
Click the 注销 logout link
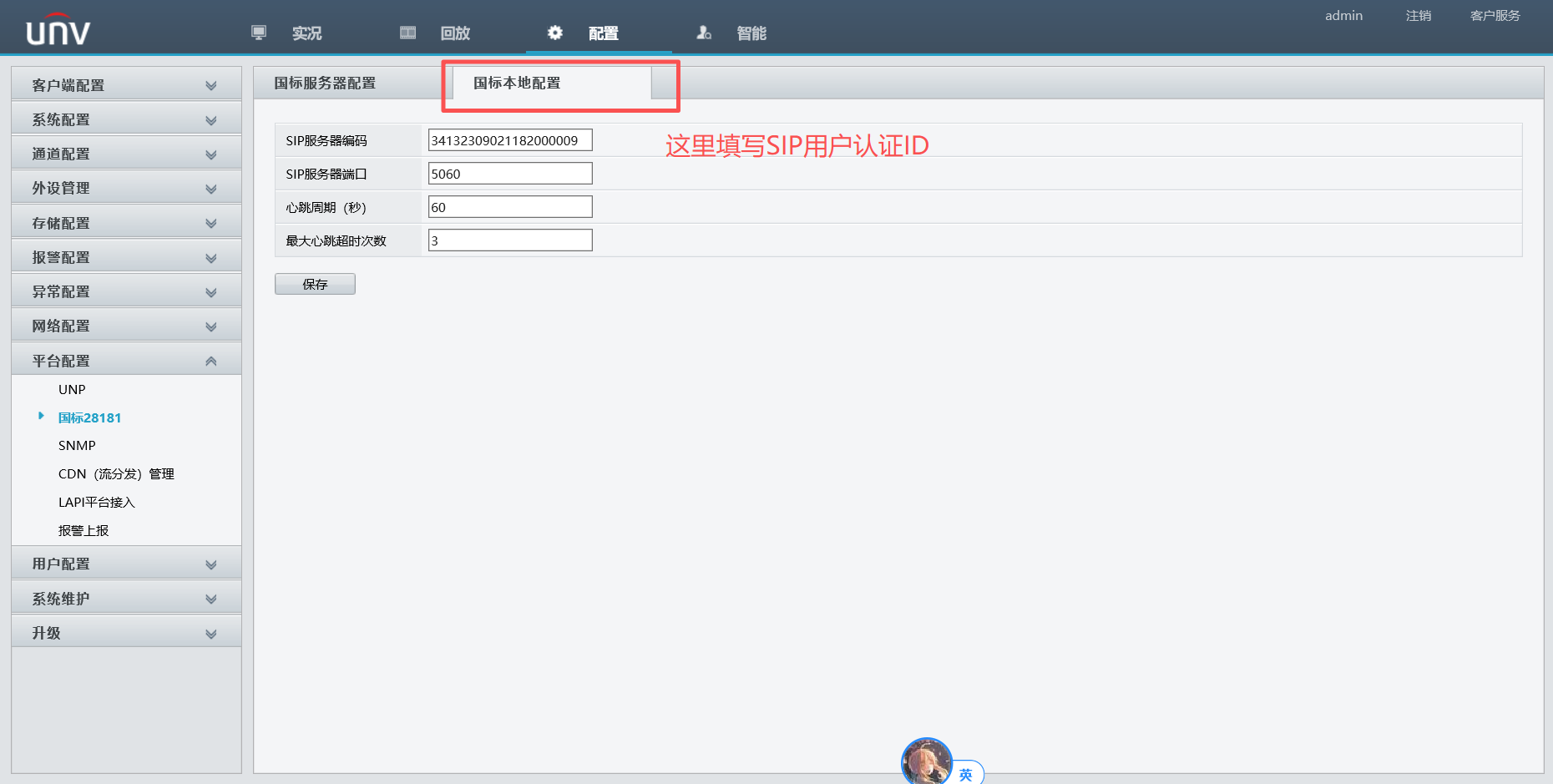pyautogui.click(x=1418, y=16)
